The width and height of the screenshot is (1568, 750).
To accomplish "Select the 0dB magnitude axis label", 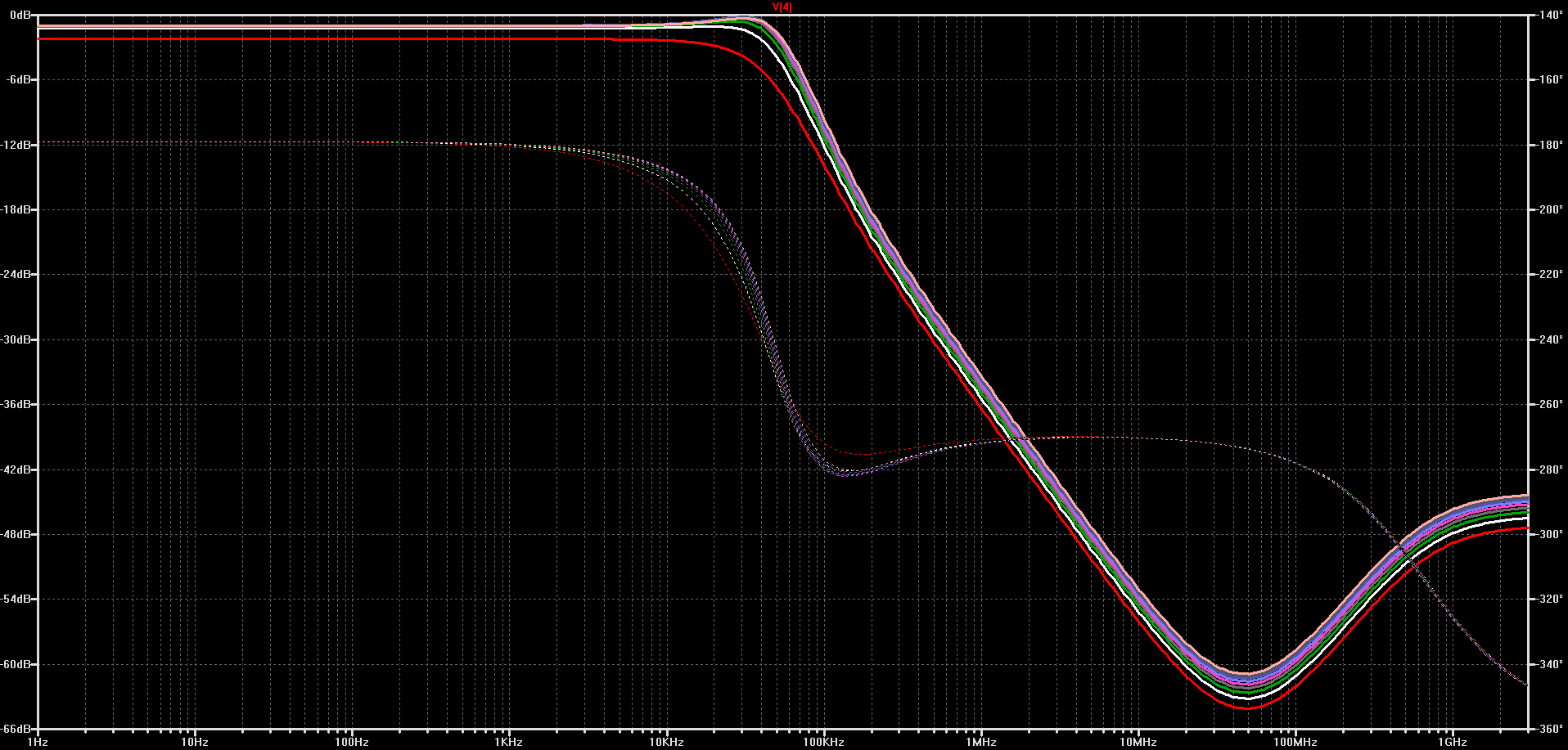I will point(20,15).
